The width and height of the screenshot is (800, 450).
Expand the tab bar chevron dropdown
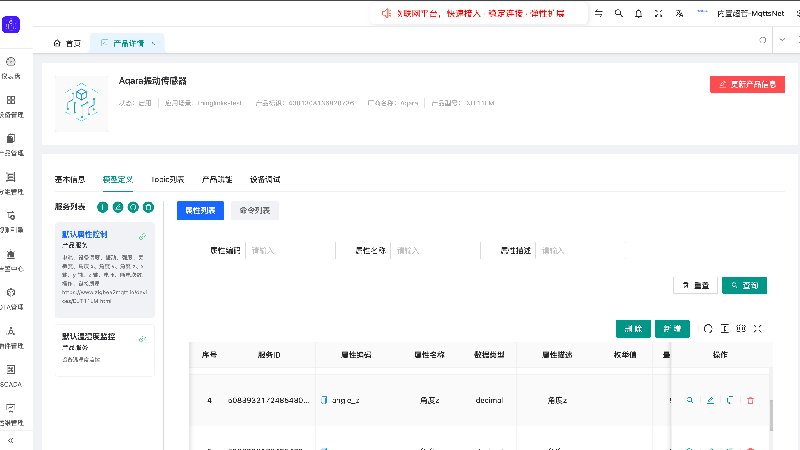point(782,40)
